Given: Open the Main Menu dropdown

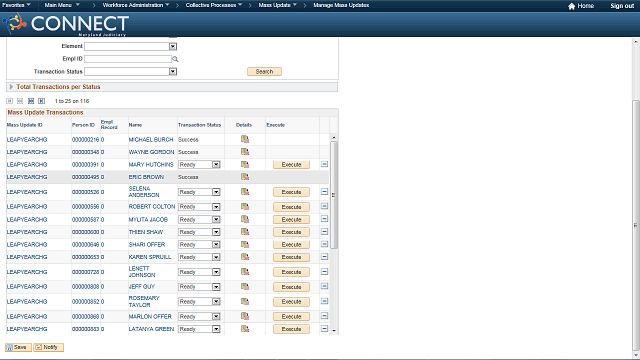Looking at the screenshot, I should tap(62, 5).
